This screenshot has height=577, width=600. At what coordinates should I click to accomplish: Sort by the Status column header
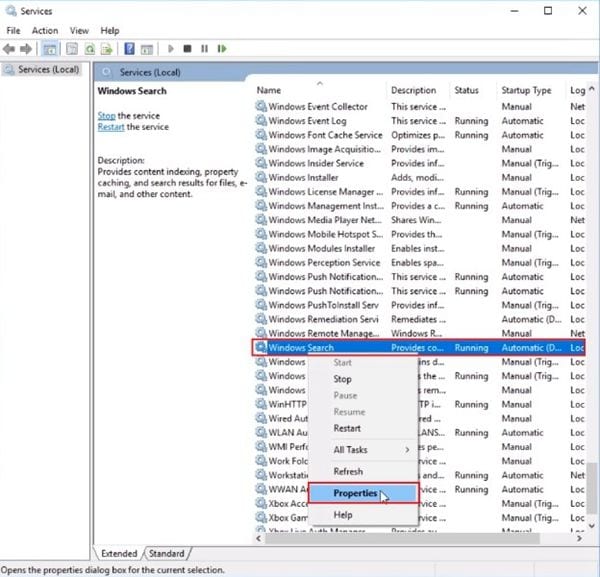[473, 90]
